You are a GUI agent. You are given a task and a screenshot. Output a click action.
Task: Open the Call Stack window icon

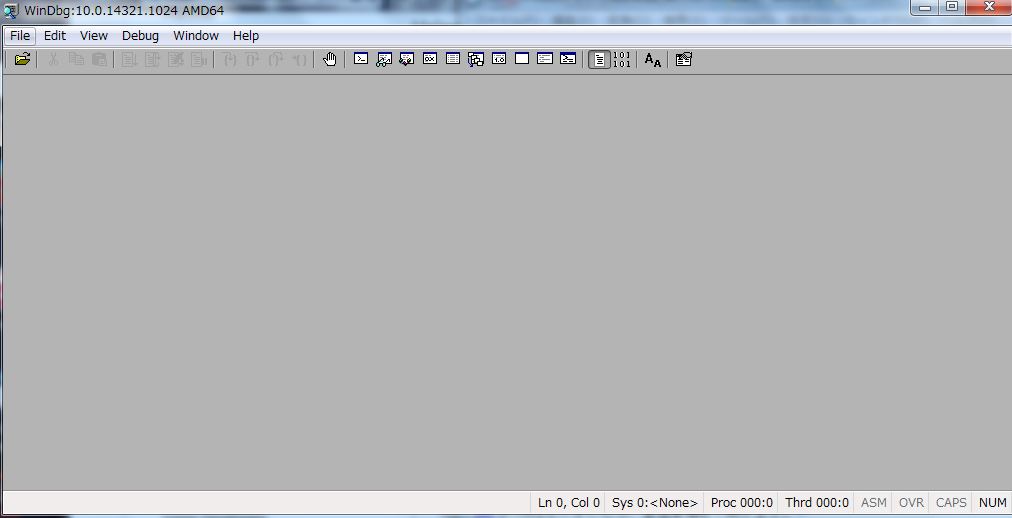(x=476, y=59)
